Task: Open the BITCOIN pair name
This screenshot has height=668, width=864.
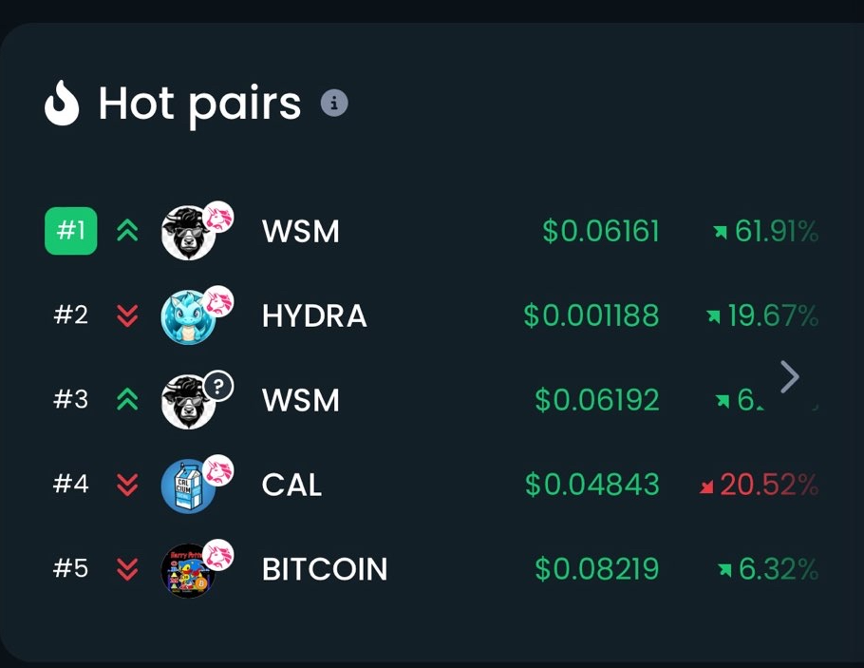Action: 324,569
